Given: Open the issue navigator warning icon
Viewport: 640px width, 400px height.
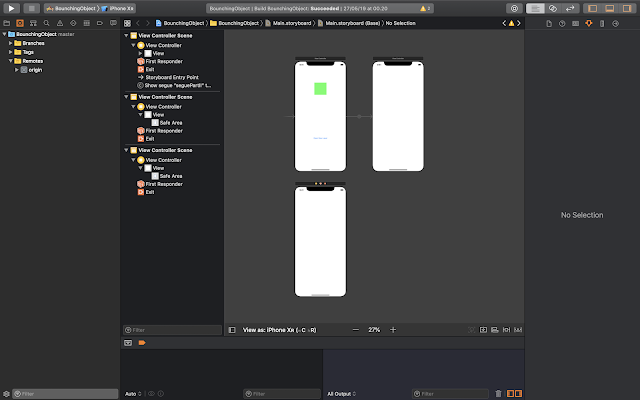Looking at the screenshot, I should [60, 23].
